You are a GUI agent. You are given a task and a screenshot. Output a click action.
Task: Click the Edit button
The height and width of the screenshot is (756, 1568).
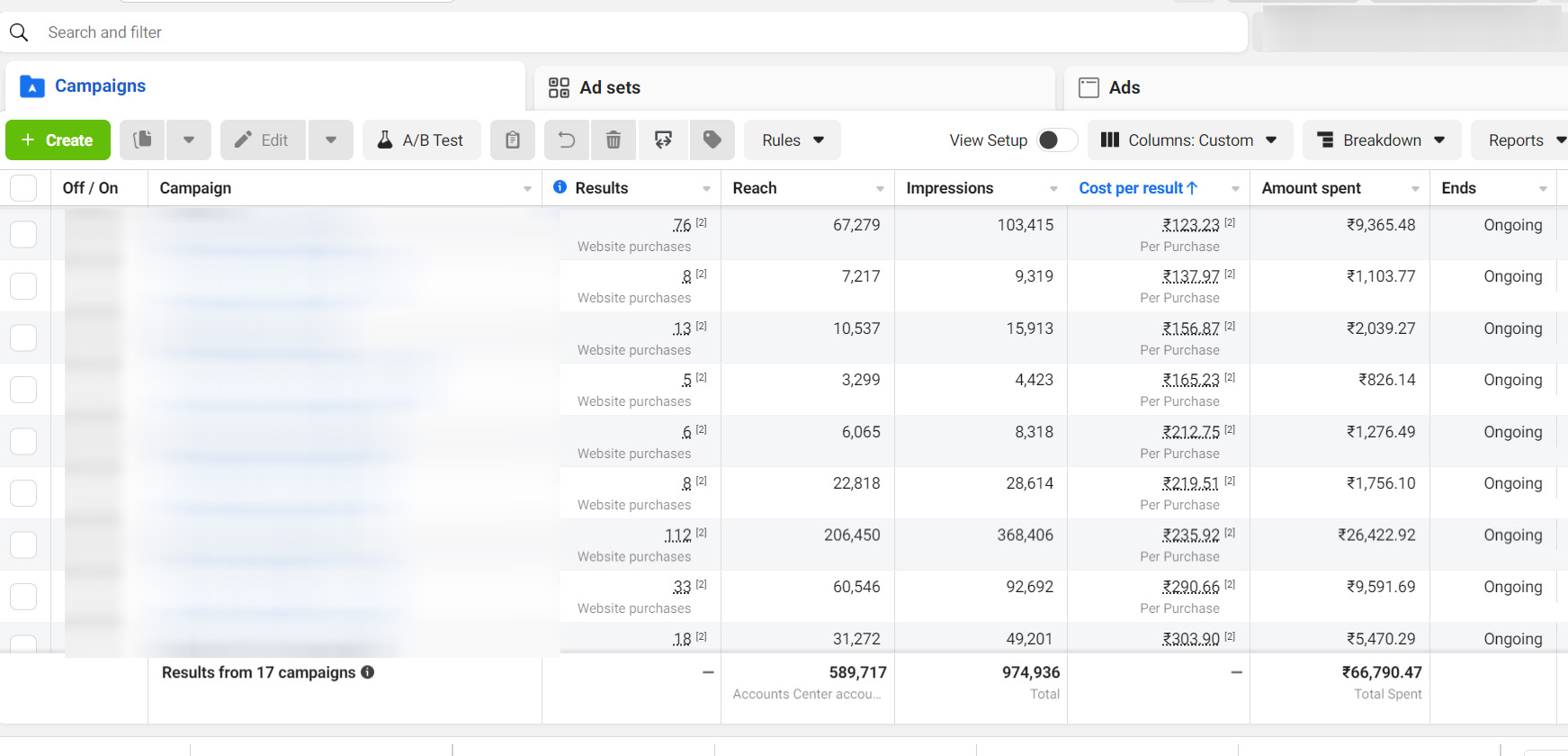pyautogui.click(x=263, y=139)
